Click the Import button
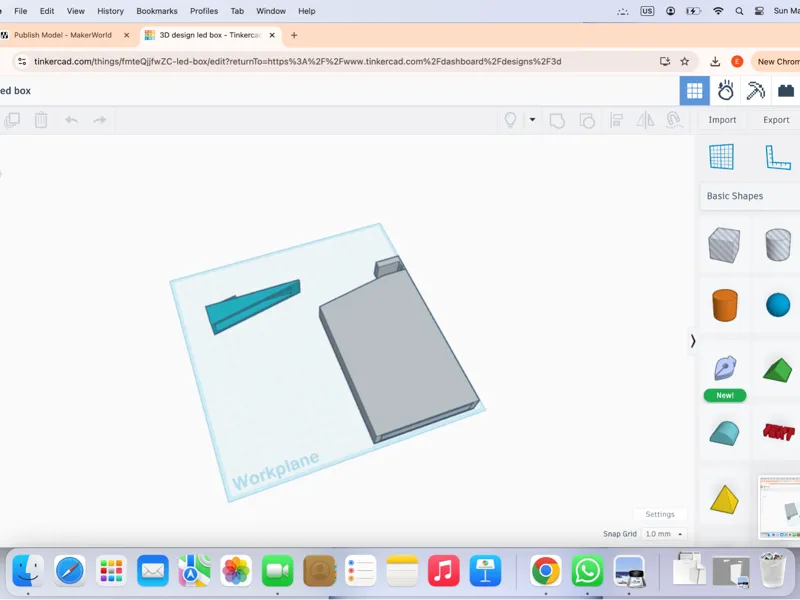Image resolution: width=800 pixels, height=600 pixels. coord(722,120)
